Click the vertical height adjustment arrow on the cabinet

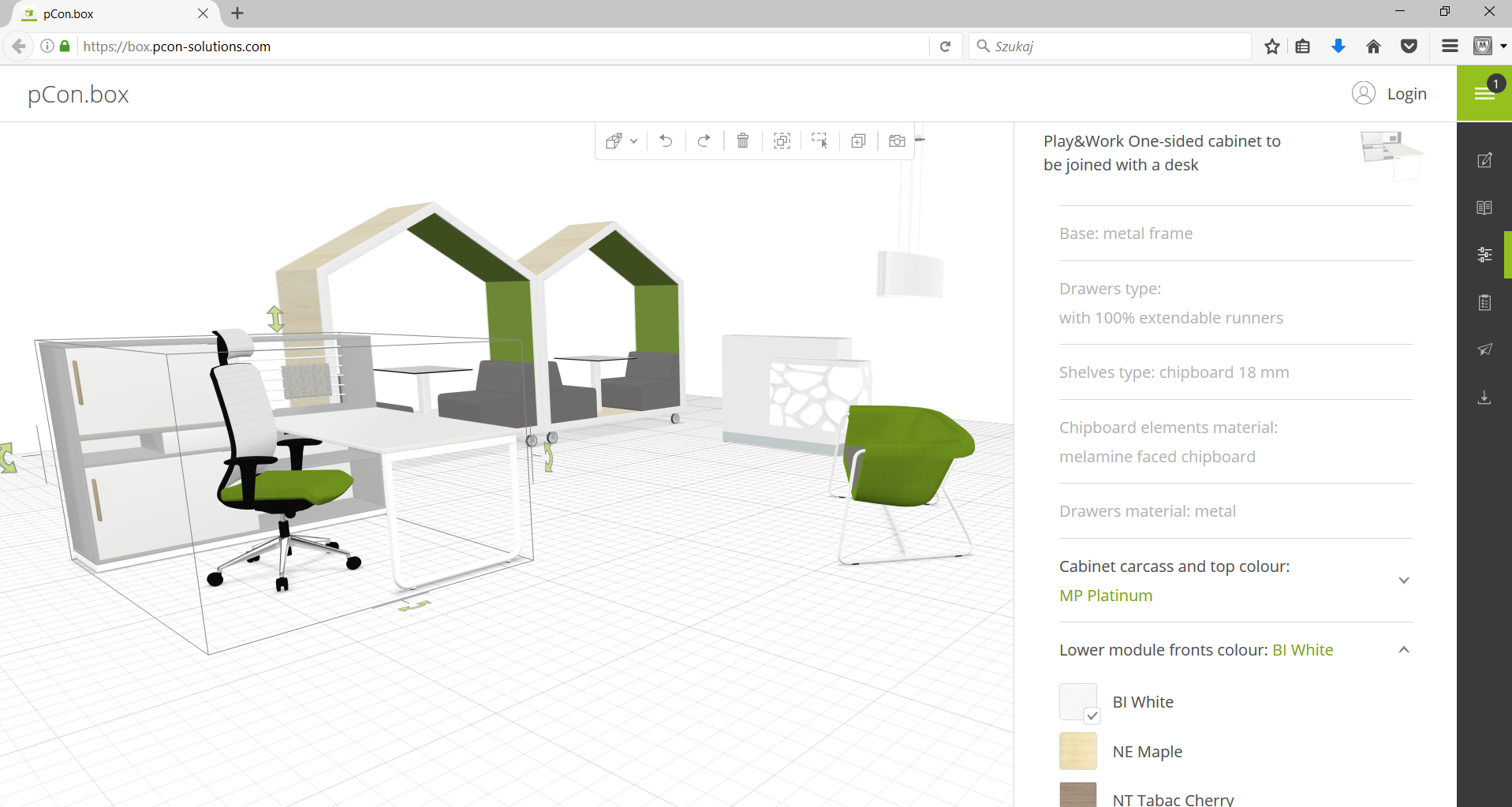275,319
